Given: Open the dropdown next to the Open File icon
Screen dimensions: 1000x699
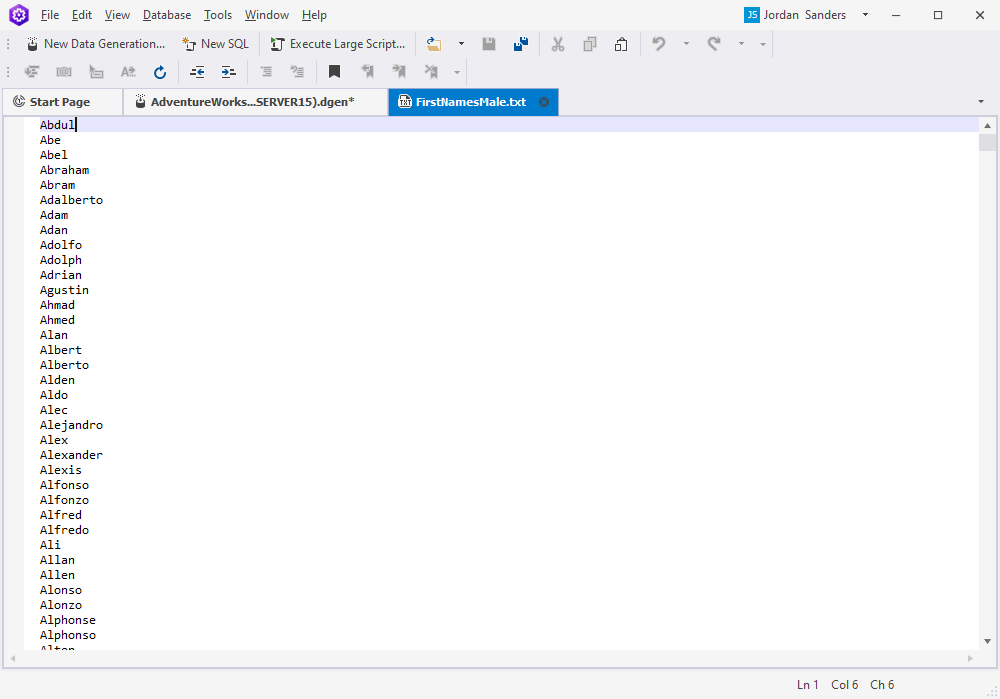Looking at the screenshot, I should [461, 44].
